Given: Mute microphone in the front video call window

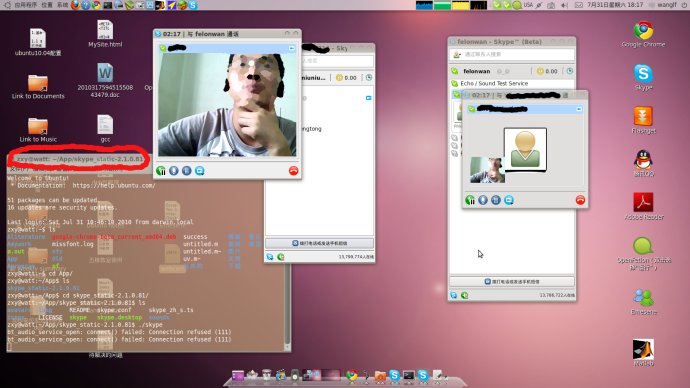Looking at the screenshot, I should (x=174, y=171).
